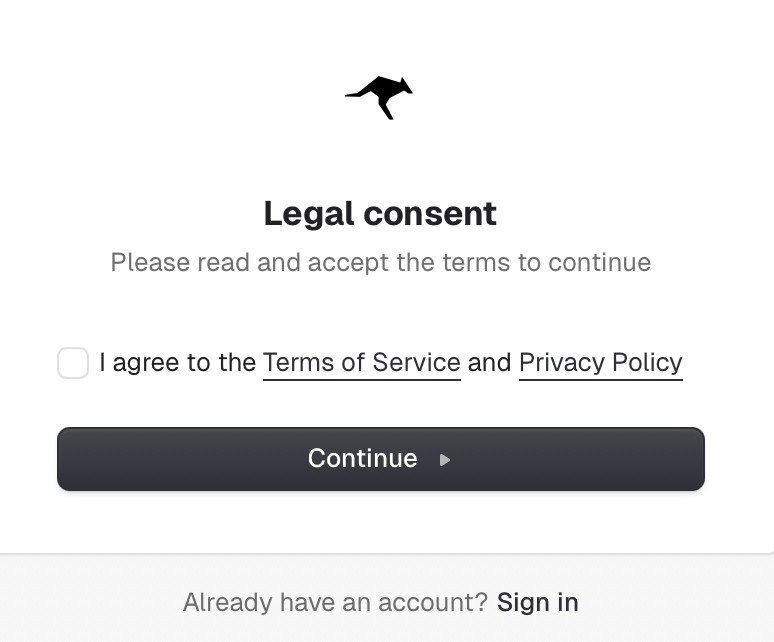Go to Sign in for existing accounts
Image resolution: width=774 pixels, height=642 pixels.
point(537,602)
